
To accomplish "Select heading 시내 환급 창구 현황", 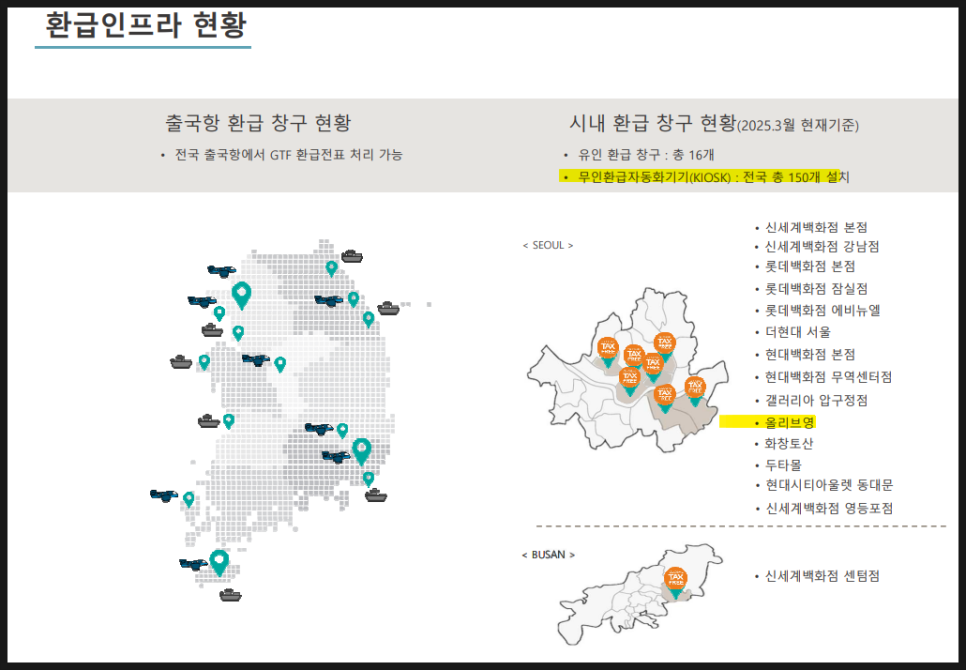I will (x=652, y=123).
